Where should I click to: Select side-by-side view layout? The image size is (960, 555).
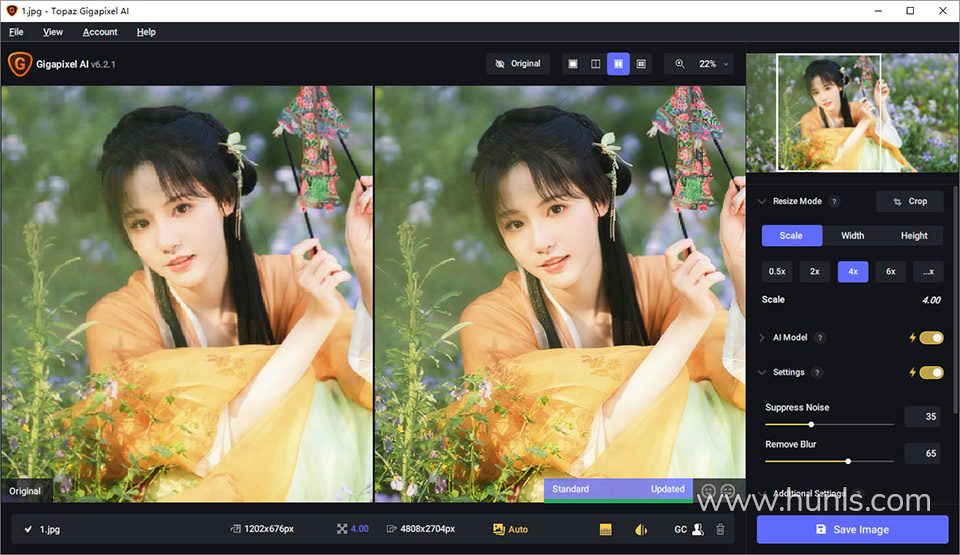coord(618,64)
